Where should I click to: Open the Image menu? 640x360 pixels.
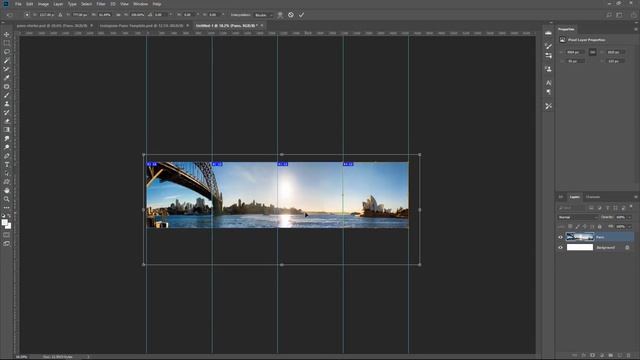(43, 4)
